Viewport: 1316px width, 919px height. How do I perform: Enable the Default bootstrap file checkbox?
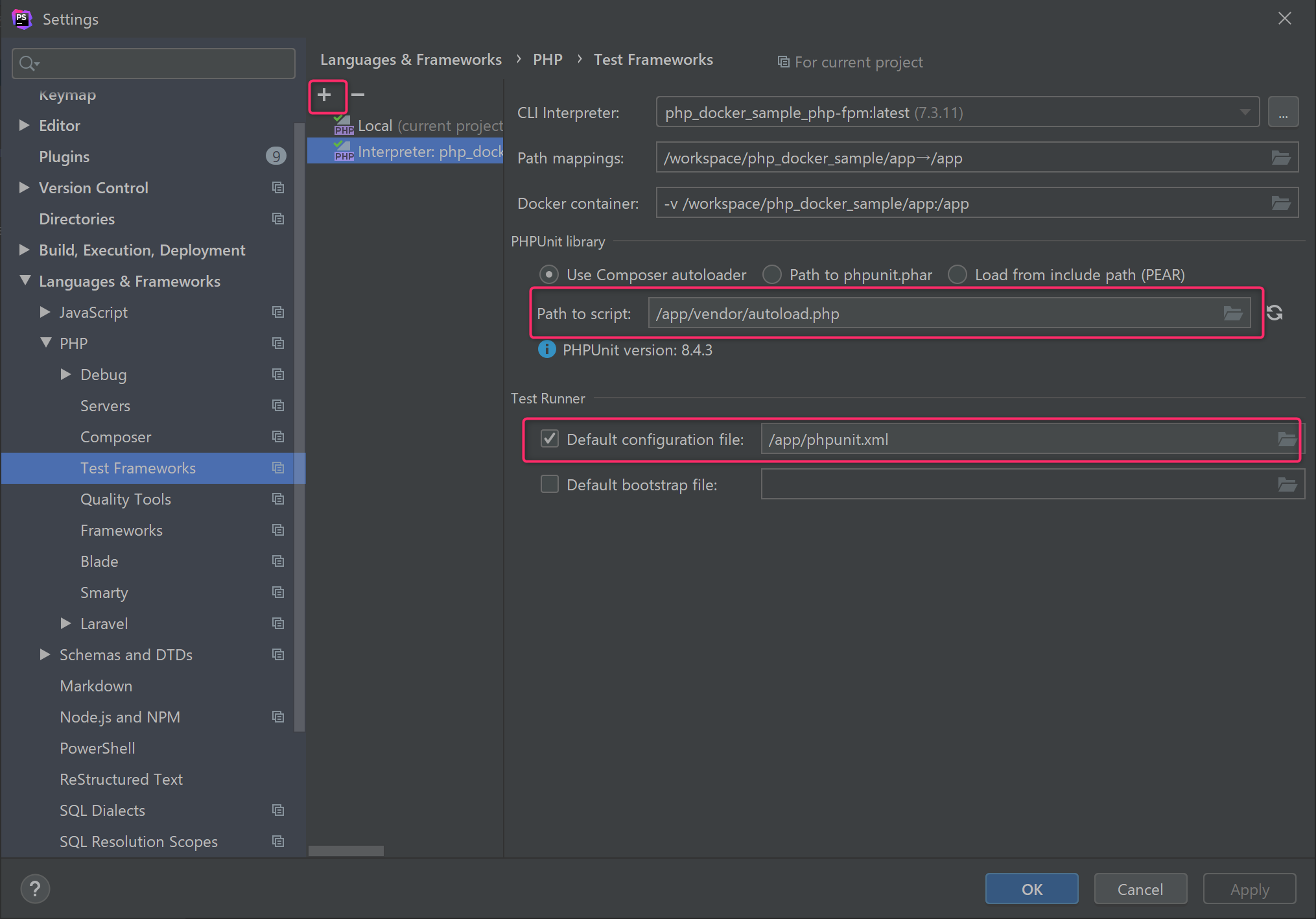pos(549,484)
